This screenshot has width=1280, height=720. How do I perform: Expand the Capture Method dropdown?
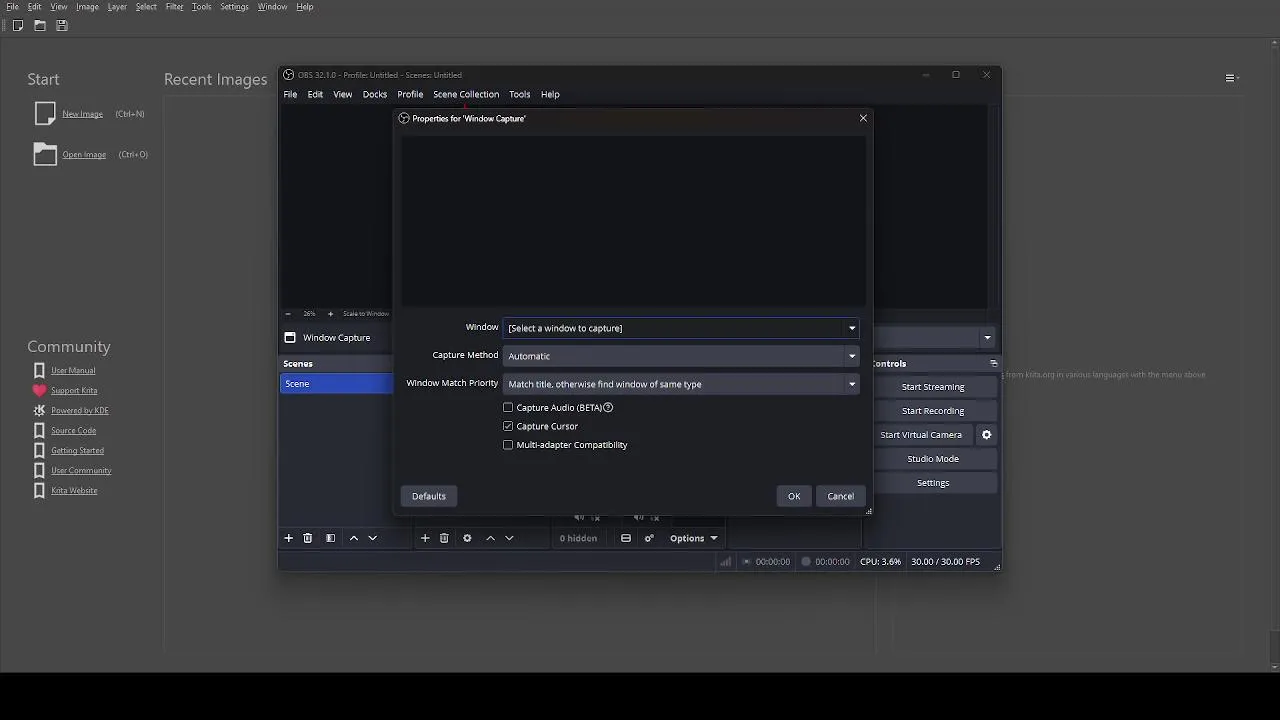pos(681,356)
